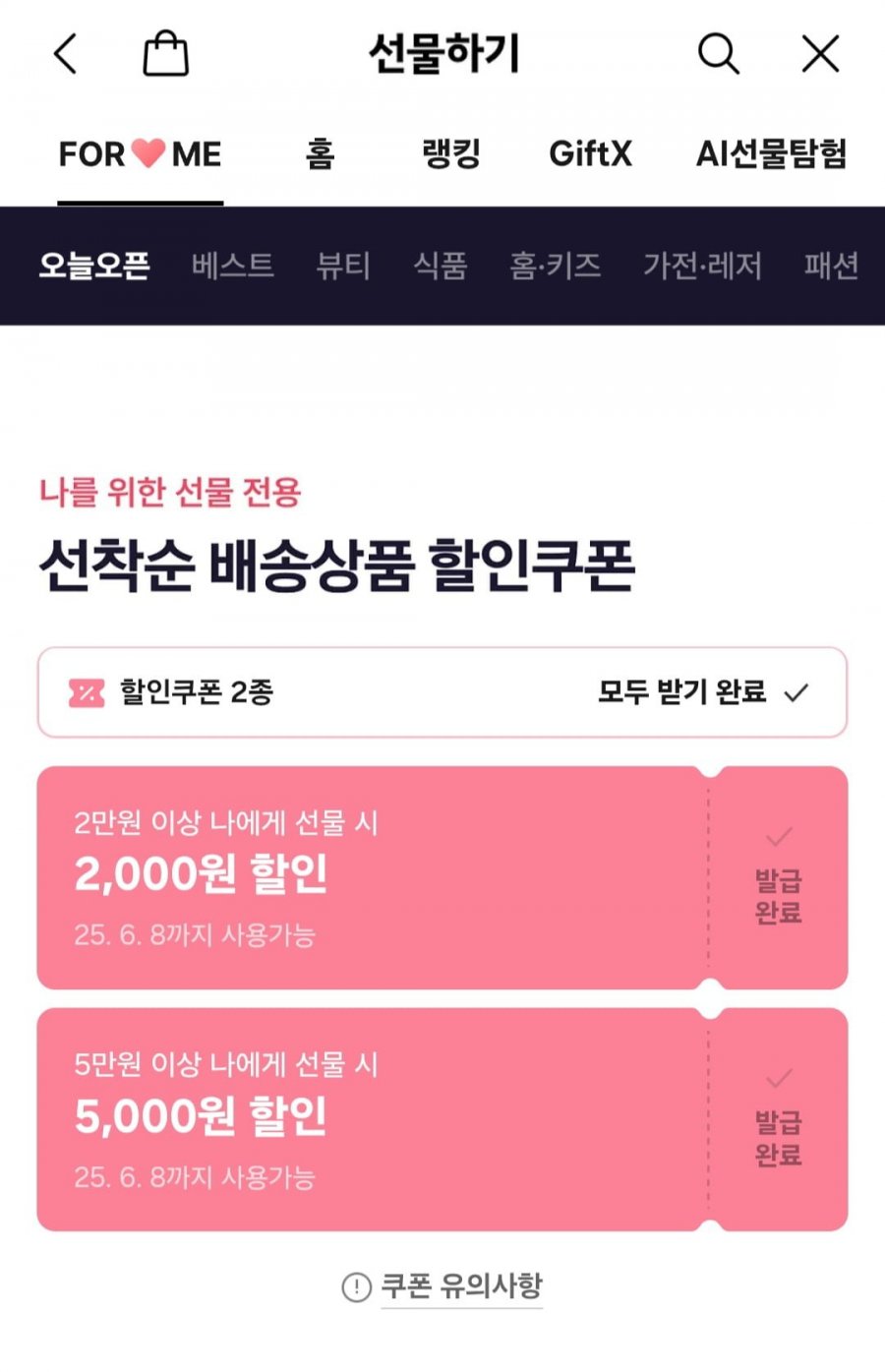Image resolution: width=885 pixels, height=1372 pixels.
Task: Tap the 모두 받기 완료 checkmark
Action: [796, 693]
